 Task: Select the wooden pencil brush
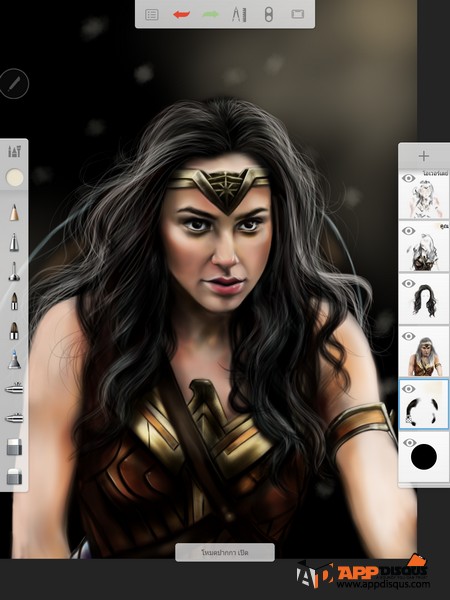point(14,212)
